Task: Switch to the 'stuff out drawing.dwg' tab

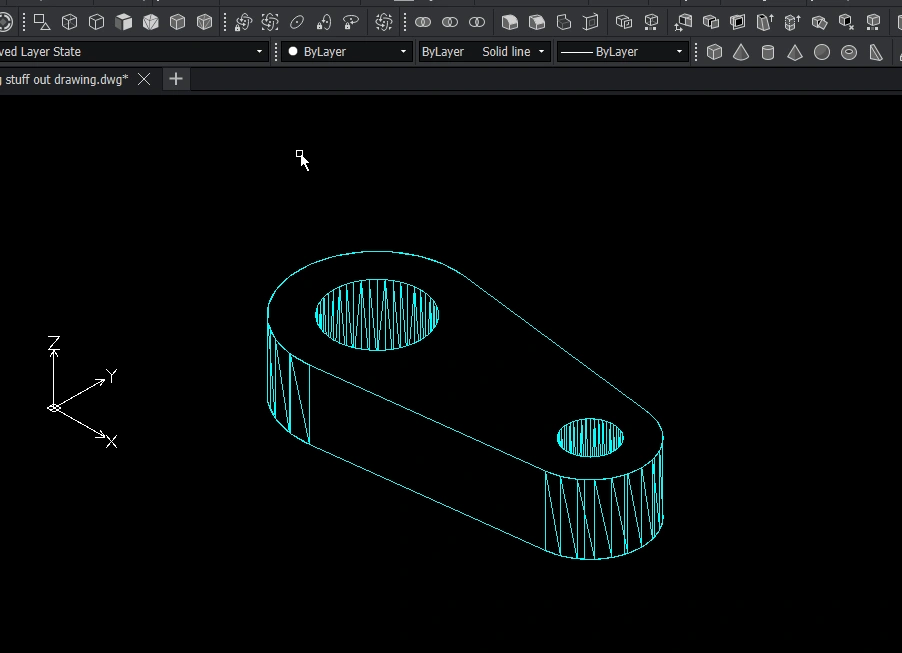Action: [x=64, y=79]
